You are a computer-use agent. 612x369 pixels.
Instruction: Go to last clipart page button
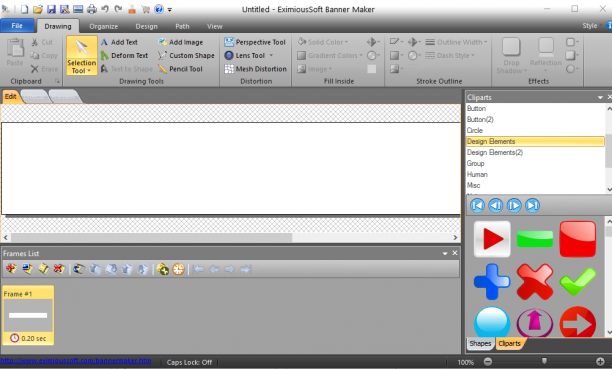coord(532,205)
